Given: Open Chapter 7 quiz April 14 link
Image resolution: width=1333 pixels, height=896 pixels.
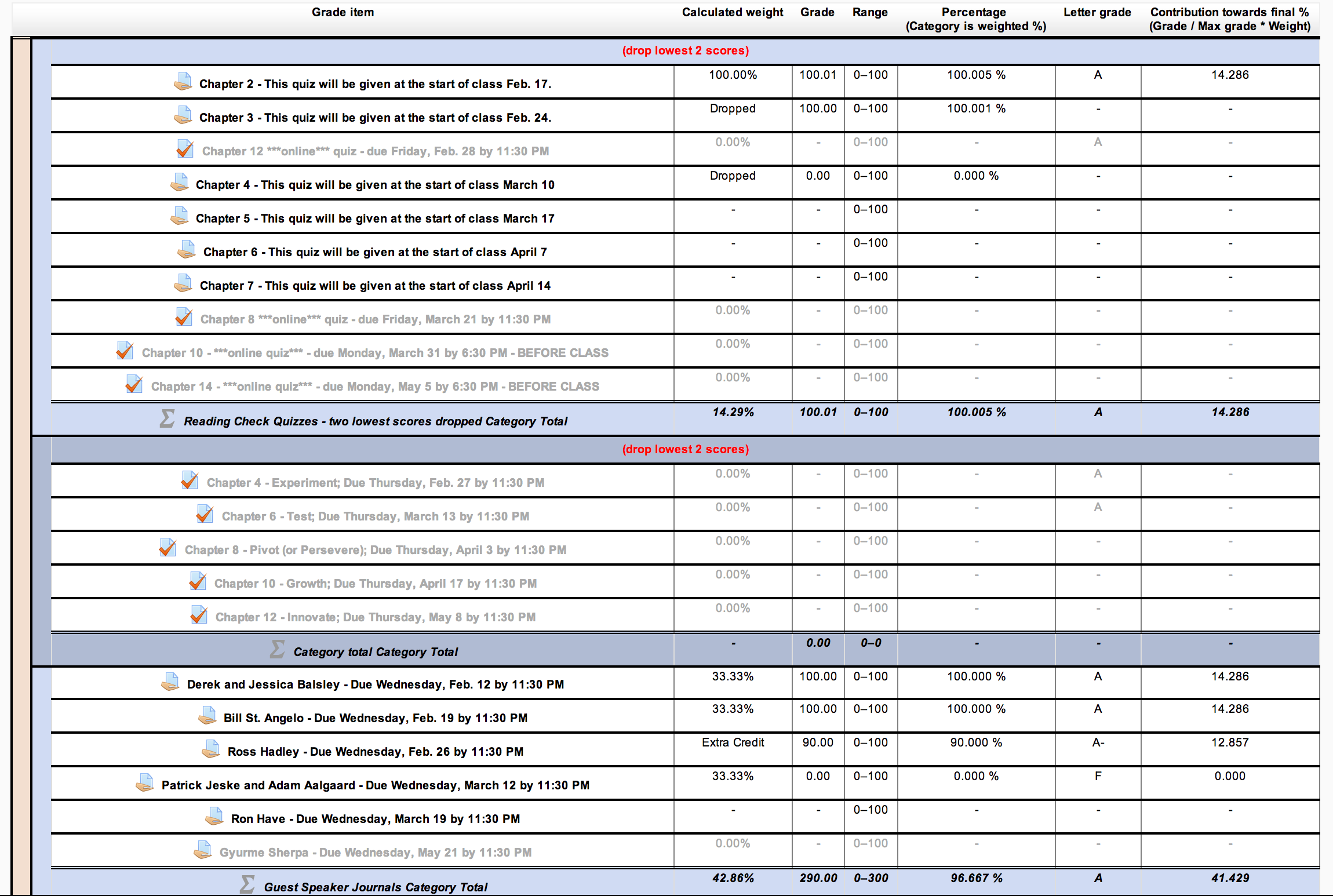Looking at the screenshot, I should [x=375, y=286].
